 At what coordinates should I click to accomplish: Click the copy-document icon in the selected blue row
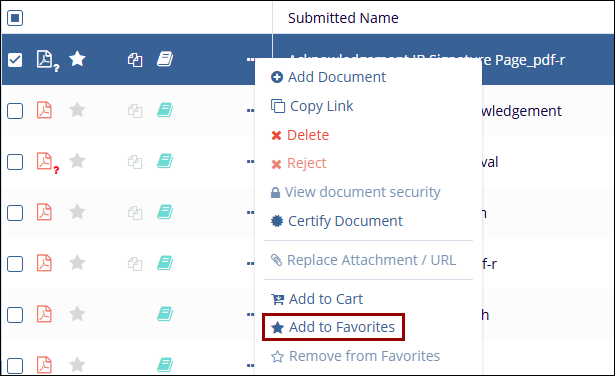(x=135, y=60)
